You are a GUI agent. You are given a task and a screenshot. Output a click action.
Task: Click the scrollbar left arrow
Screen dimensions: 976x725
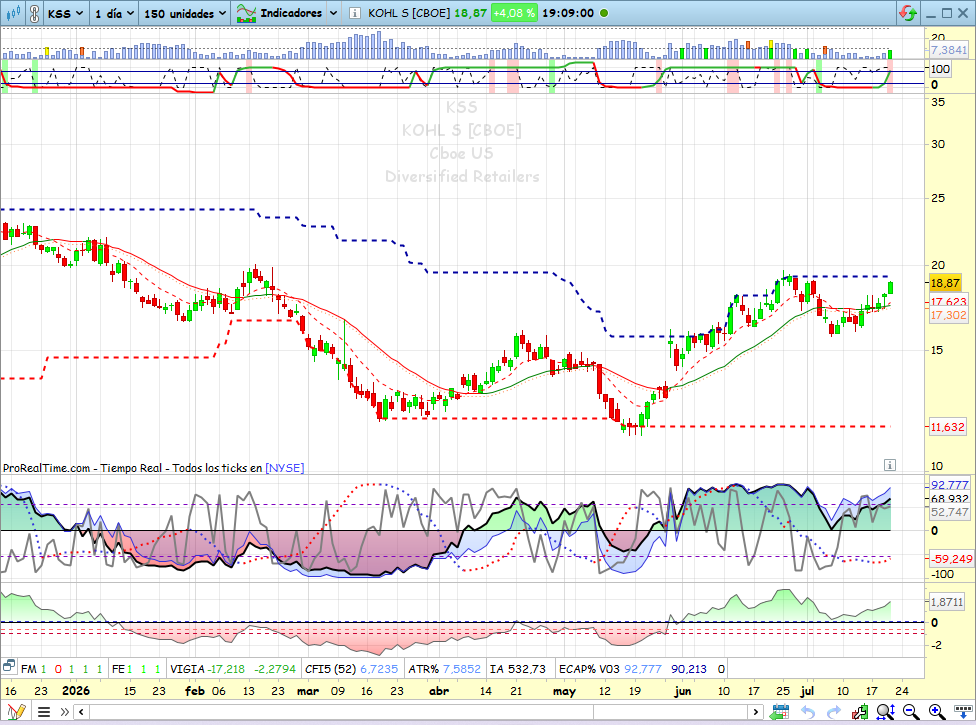pyautogui.click(x=82, y=711)
